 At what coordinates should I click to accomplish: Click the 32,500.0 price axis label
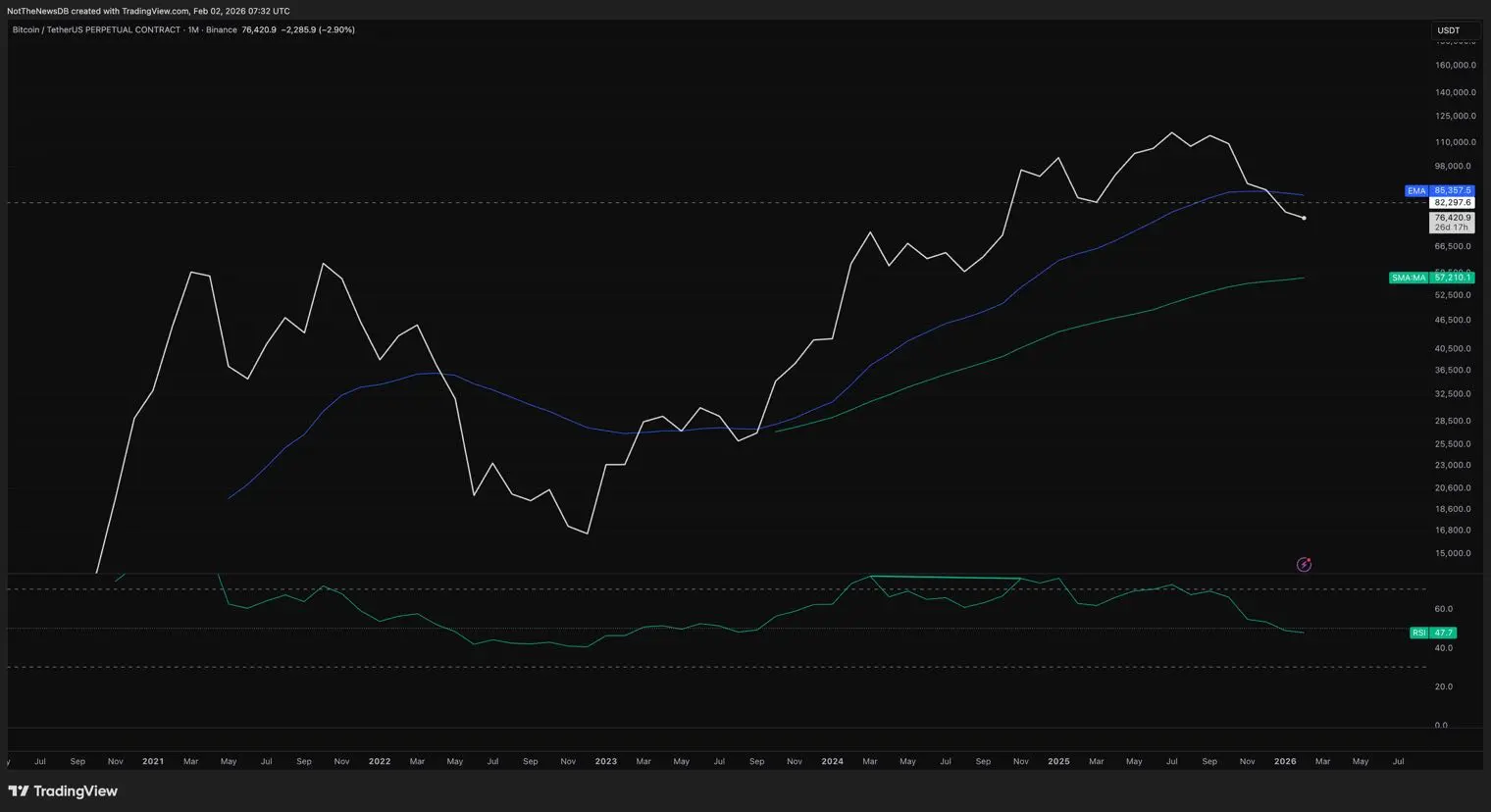[1453, 394]
